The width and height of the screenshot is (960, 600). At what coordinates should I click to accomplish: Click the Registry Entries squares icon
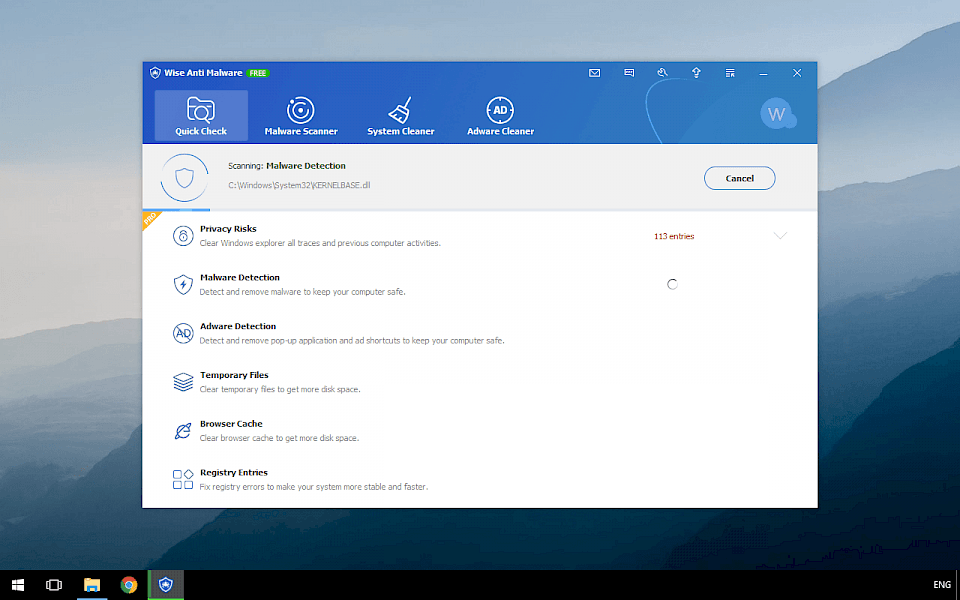point(183,479)
